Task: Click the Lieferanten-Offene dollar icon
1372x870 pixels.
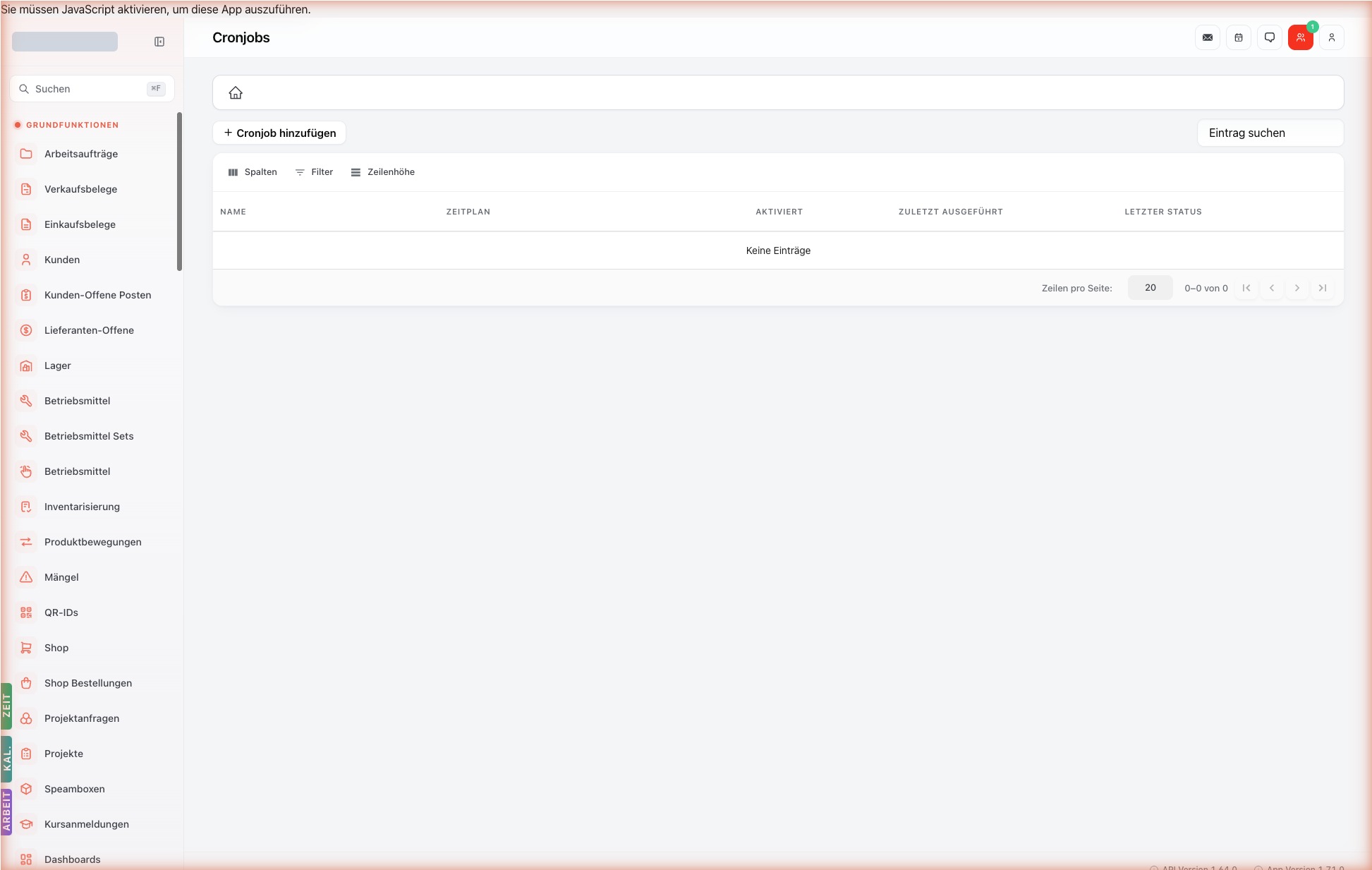Action: (26, 330)
